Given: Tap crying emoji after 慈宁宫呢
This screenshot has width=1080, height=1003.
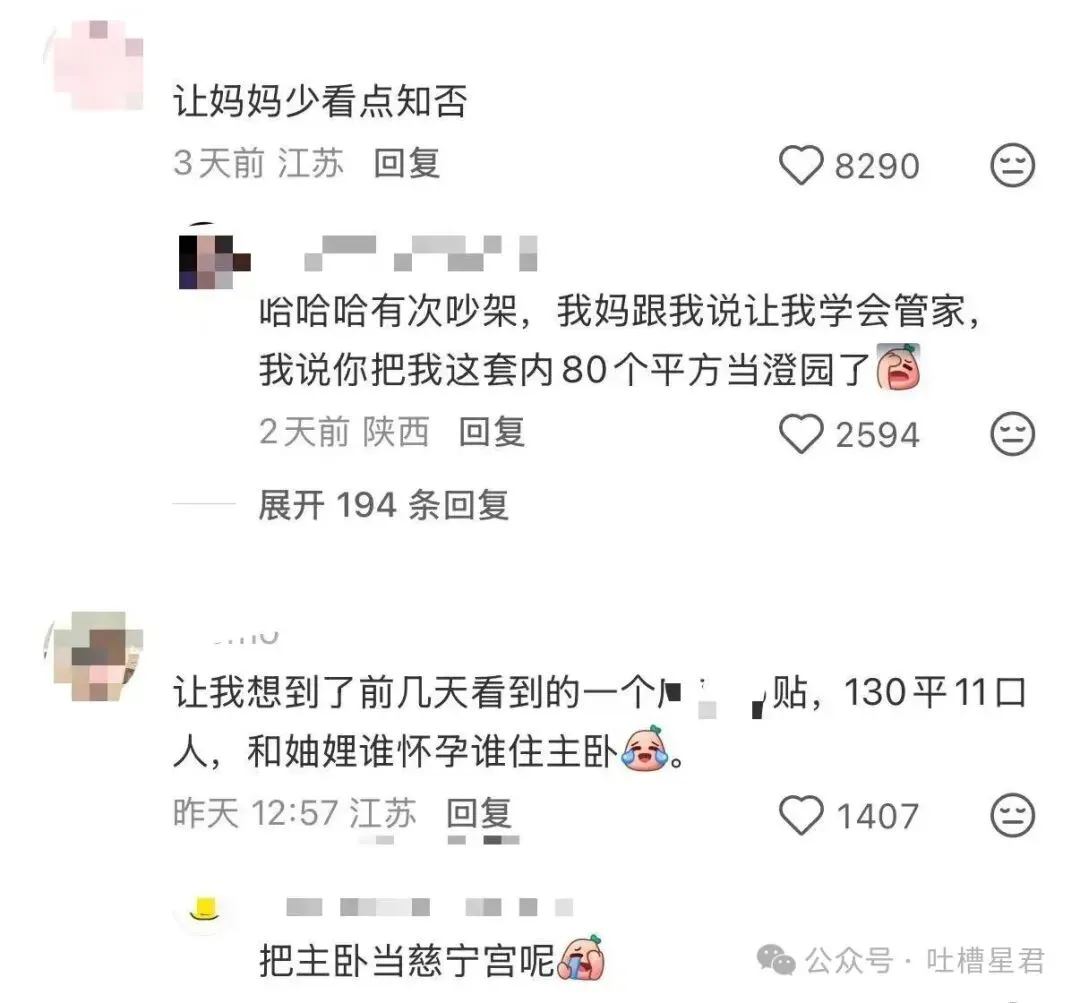Looking at the screenshot, I should 582,959.
